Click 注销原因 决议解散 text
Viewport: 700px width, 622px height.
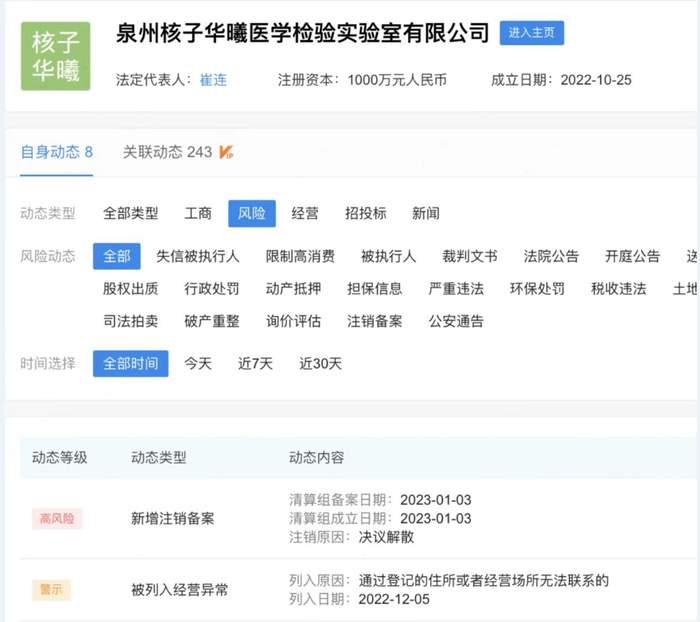click(352, 537)
